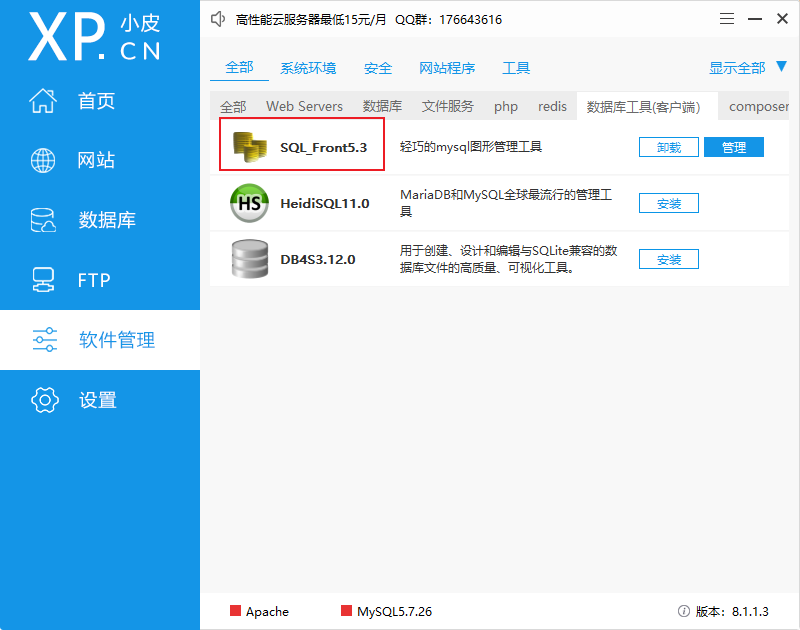The image size is (800, 630).
Task: Click the info icon beside 版本
Action: [684, 611]
